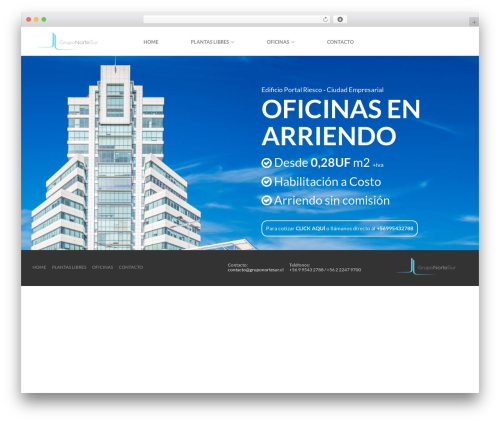Click the Teléfonos phone numbers in footer

point(325,270)
